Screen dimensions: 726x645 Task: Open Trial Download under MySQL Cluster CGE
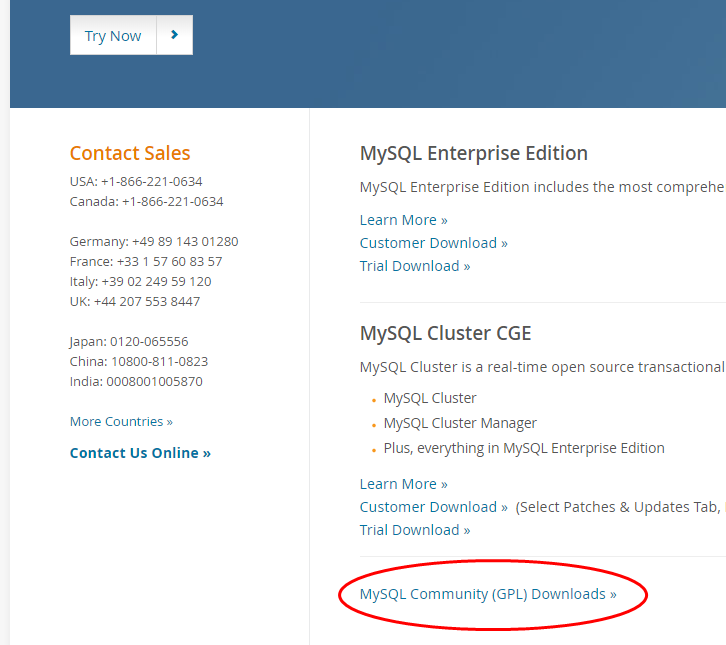(415, 530)
